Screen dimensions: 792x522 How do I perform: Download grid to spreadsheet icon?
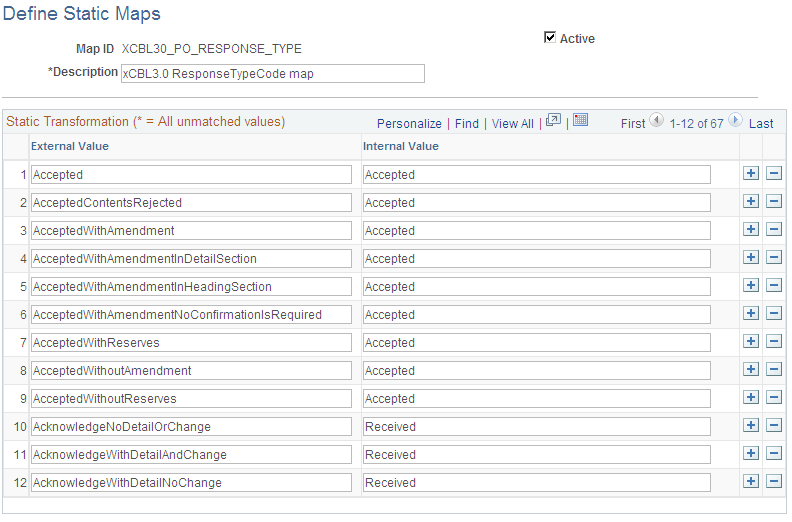(580, 120)
